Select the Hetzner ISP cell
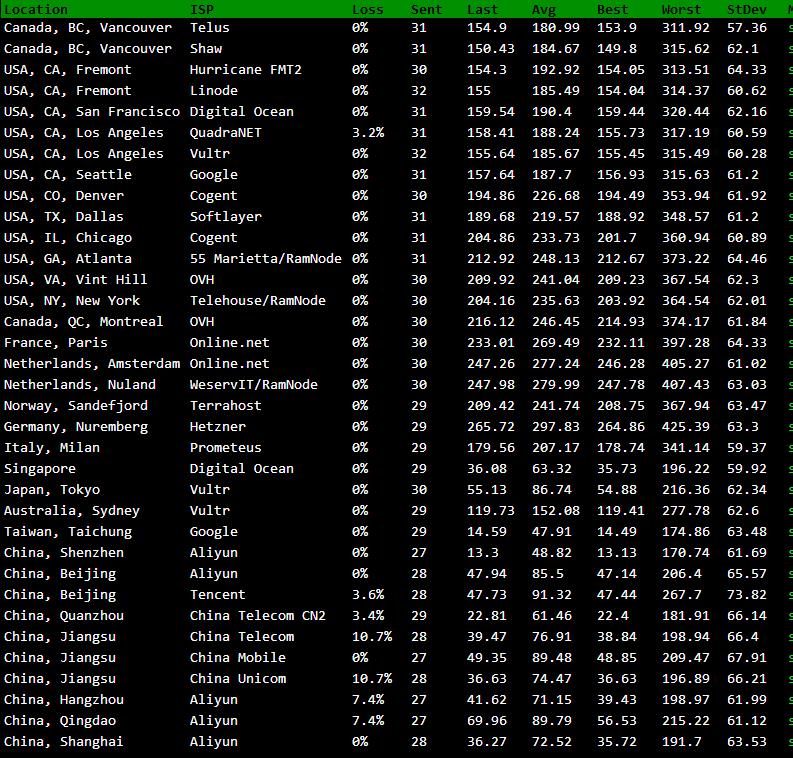Viewport: 793px width, 758px height. click(x=217, y=426)
